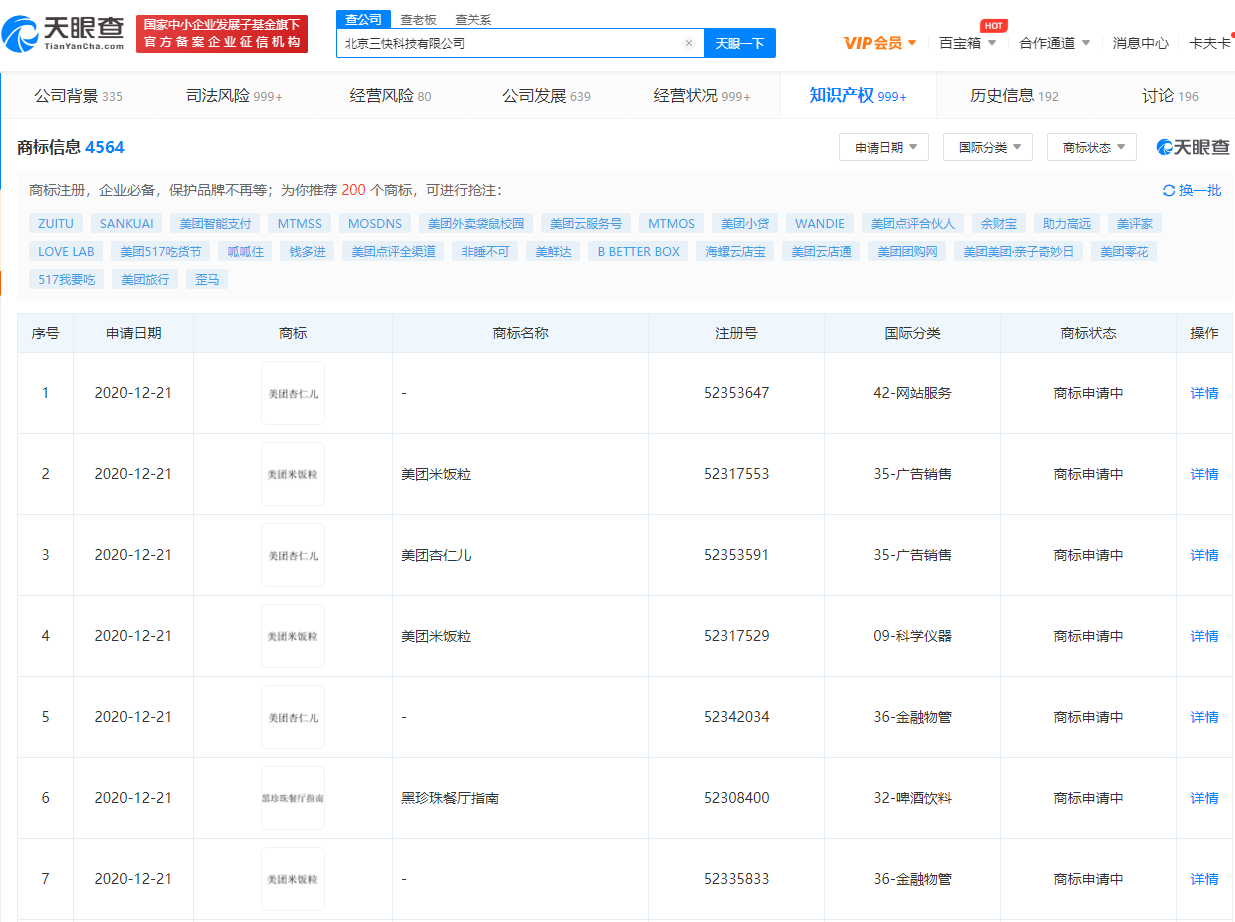
Task: Click 黑珍珠餐厅指南 trademark thumbnail
Action: point(293,798)
